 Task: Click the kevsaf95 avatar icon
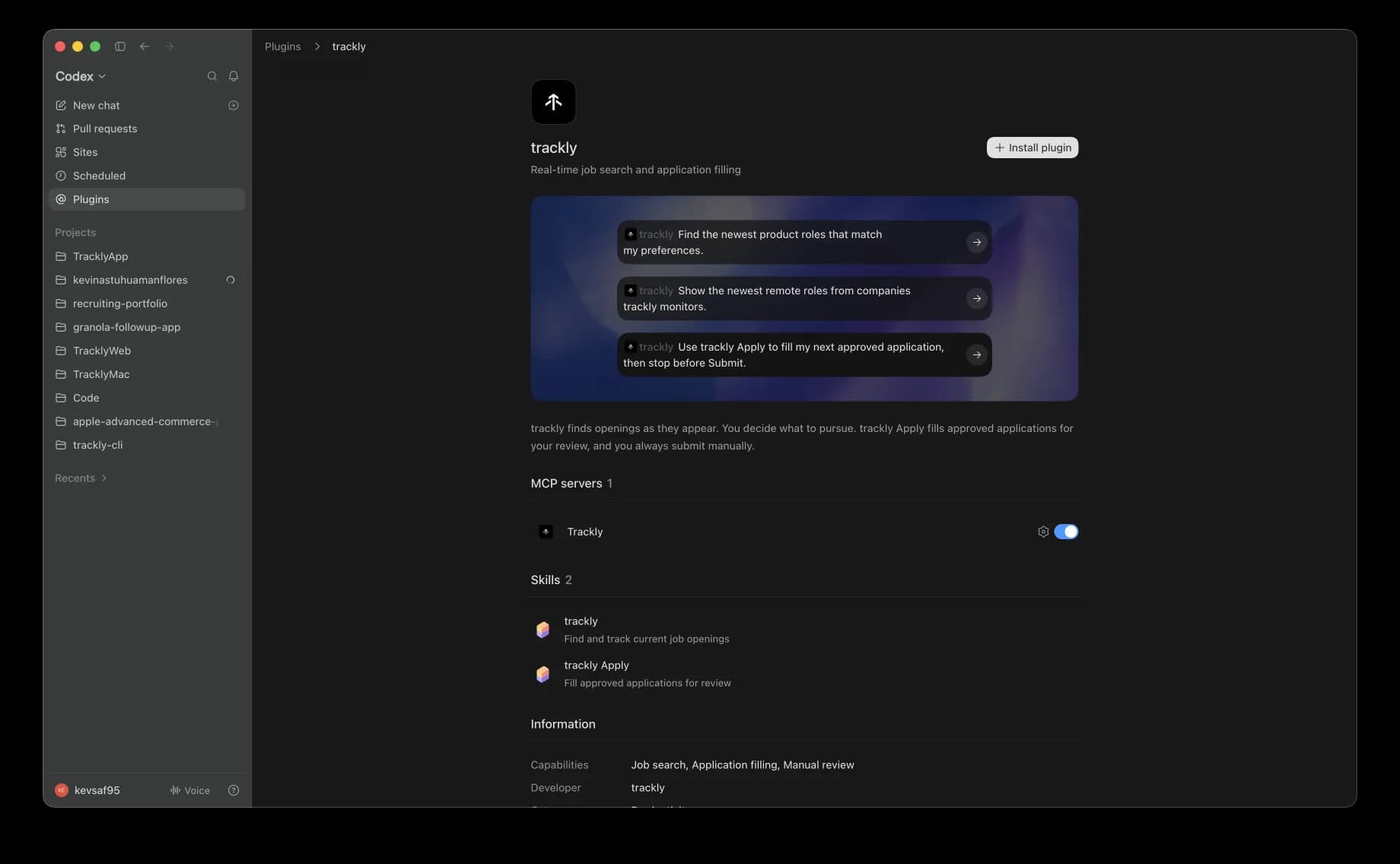tap(62, 790)
